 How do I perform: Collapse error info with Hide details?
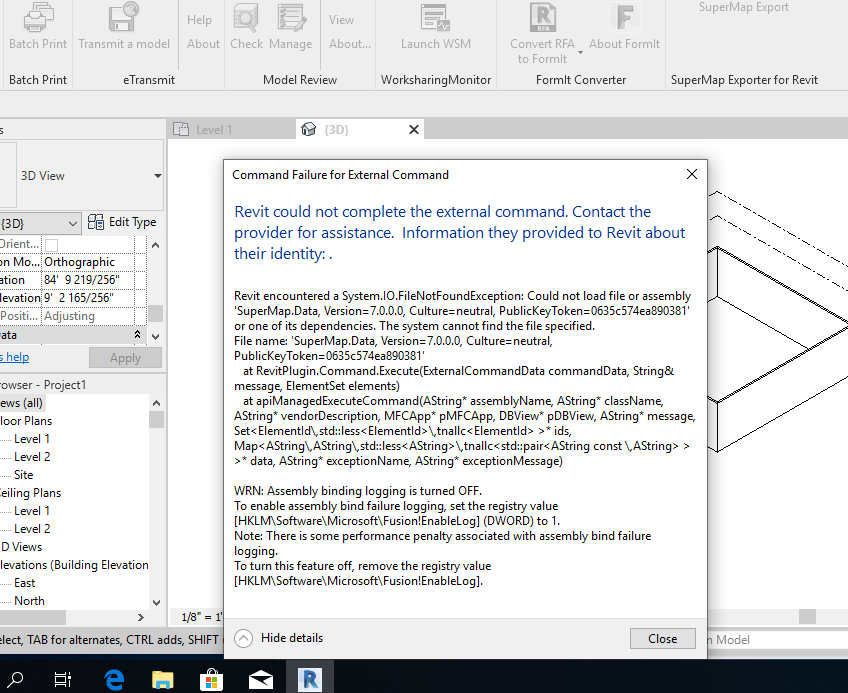pos(279,638)
